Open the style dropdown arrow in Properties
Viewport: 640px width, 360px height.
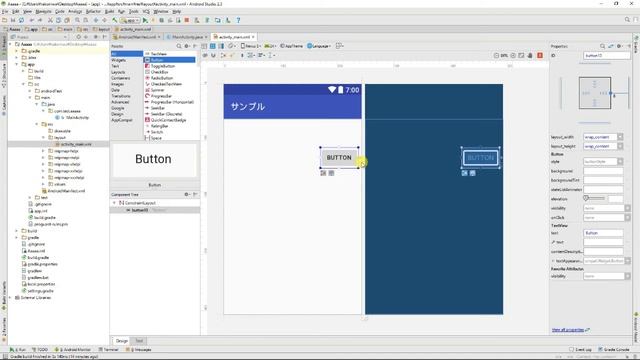point(620,161)
